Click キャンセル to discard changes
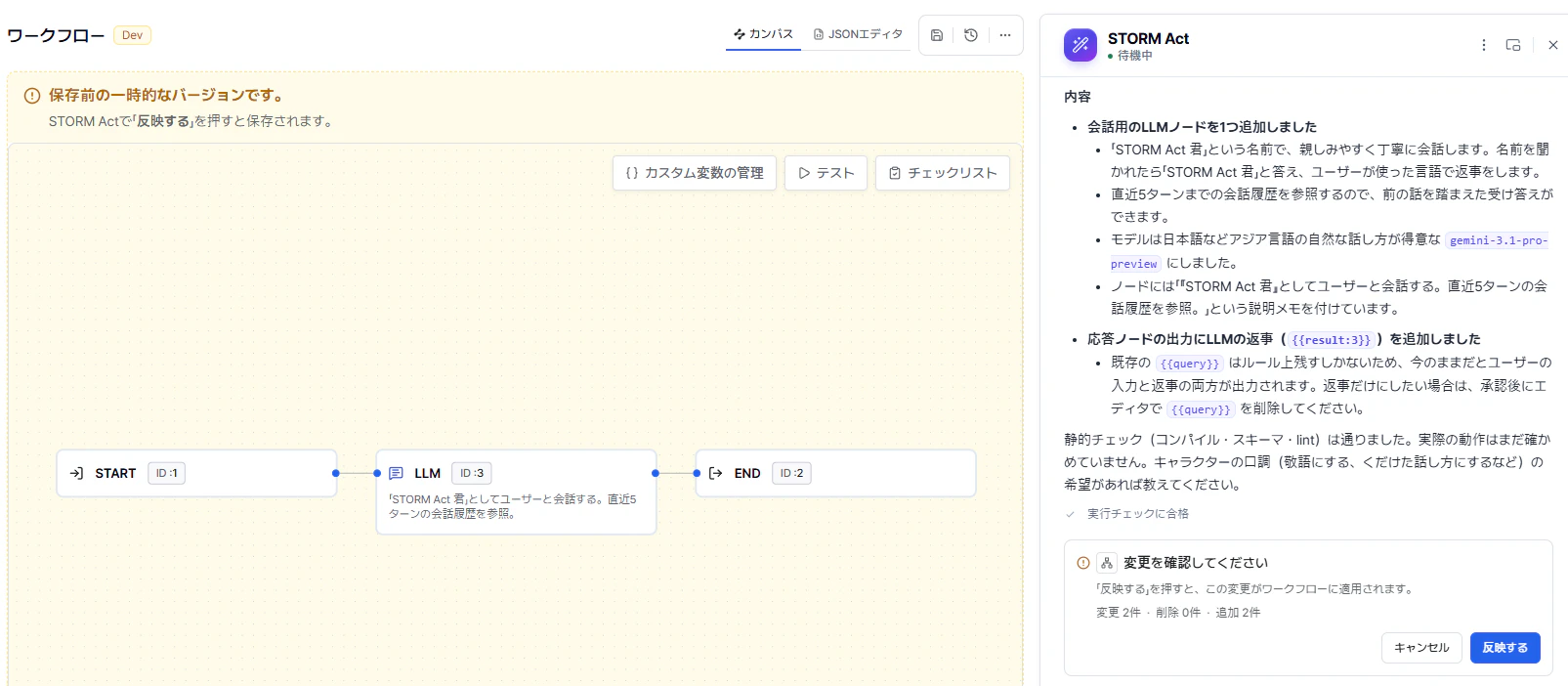 1421,648
